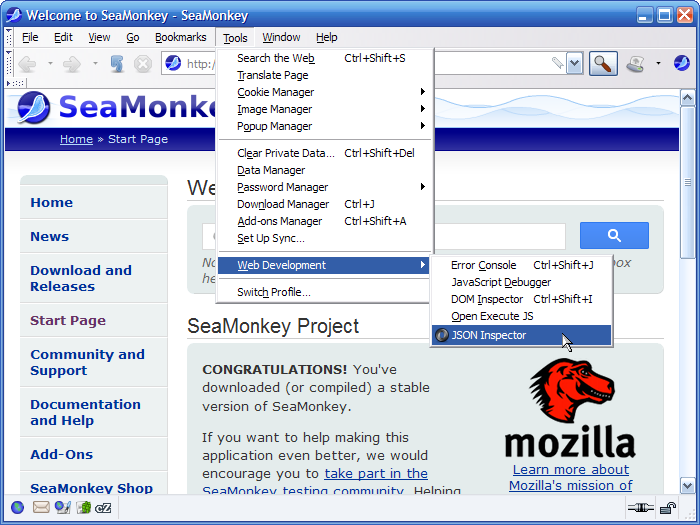Follow the Home breadcrumb link
Image resolution: width=700 pixels, height=525 pixels.
pos(76,139)
